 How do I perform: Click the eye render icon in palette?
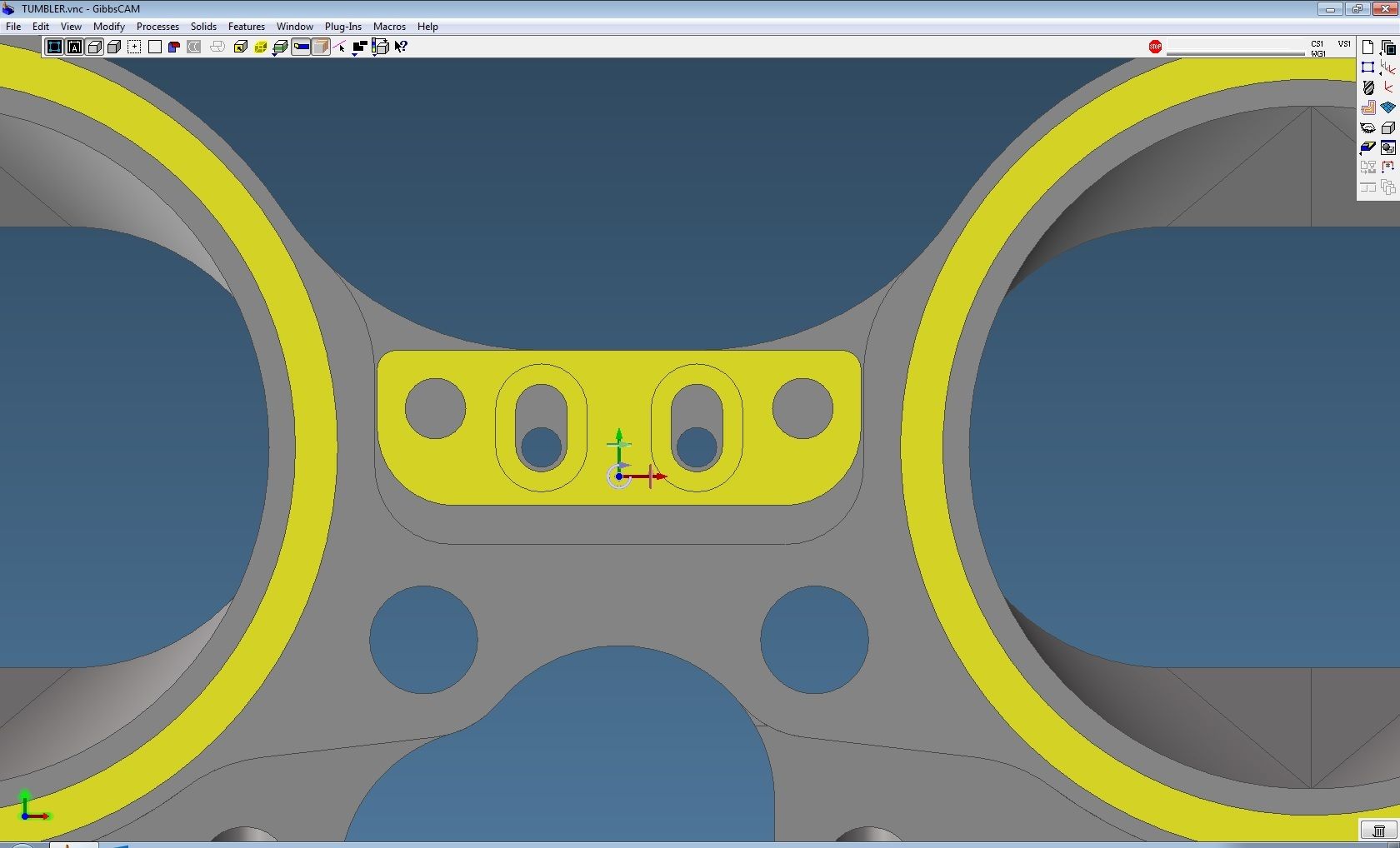(x=1367, y=127)
